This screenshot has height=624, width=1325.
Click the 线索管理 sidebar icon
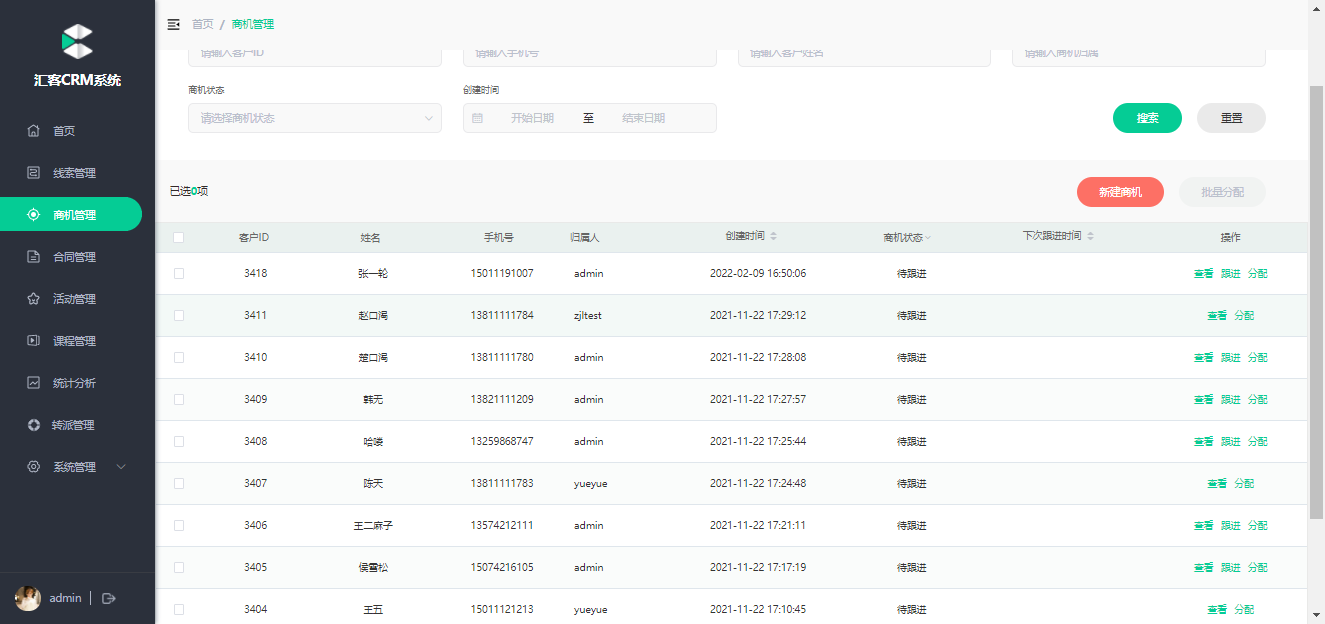click(x=33, y=173)
